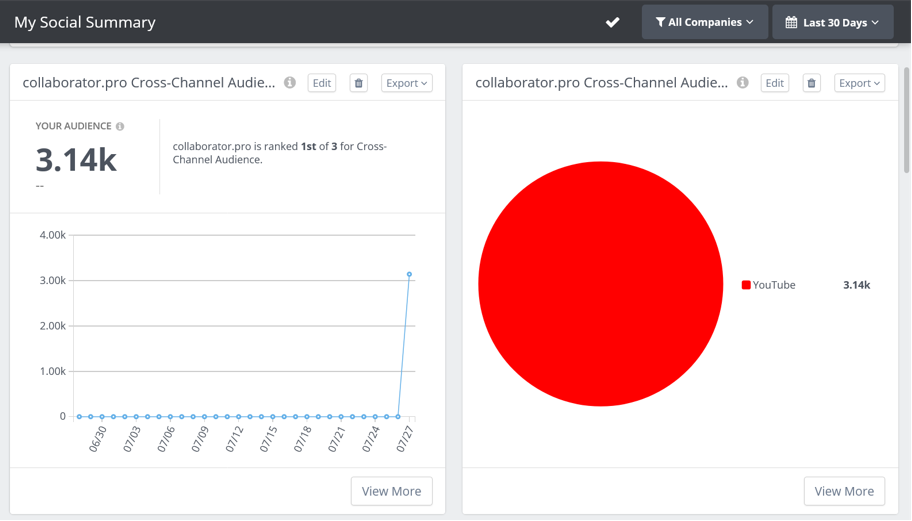Viewport: 912px width, 521px height.
Task: Delete the right widget using the trash icon
Action: tap(812, 83)
